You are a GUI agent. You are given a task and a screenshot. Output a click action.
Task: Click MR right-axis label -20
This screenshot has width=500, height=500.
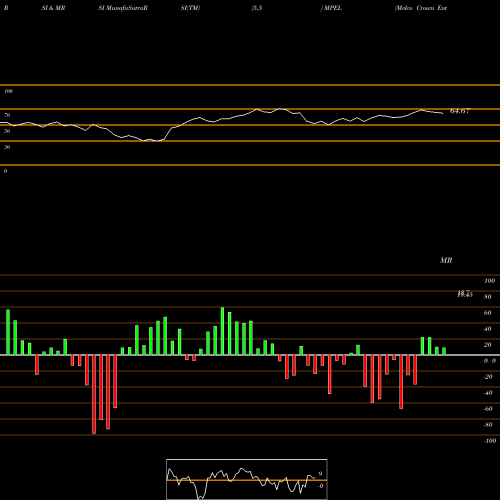pos(488,377)
